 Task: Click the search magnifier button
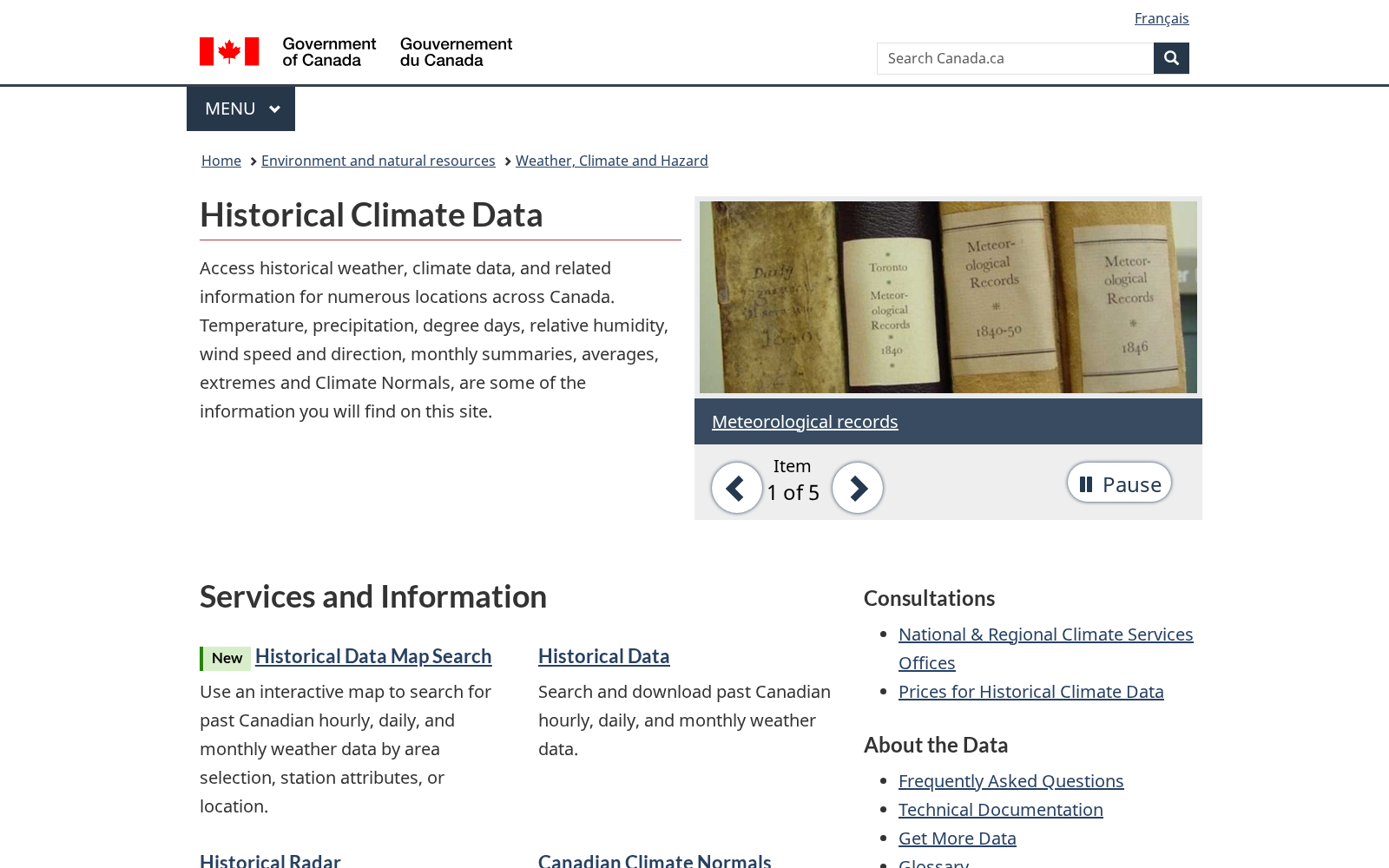(1171, 58)
